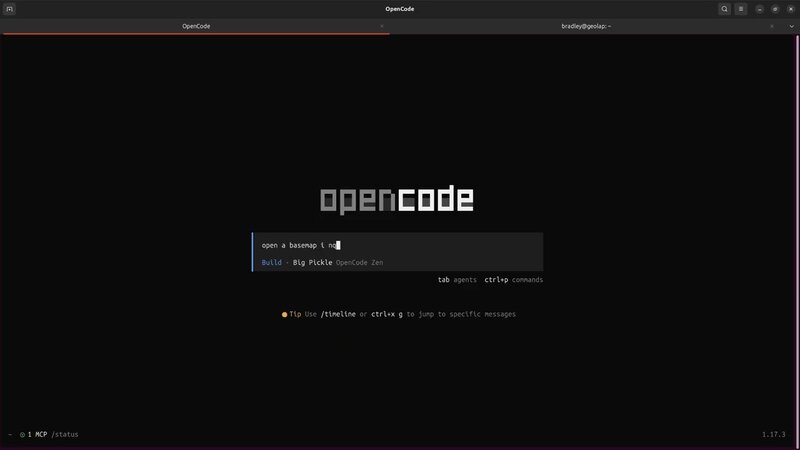Open the new tab icon in title bar

coord(9,9)
